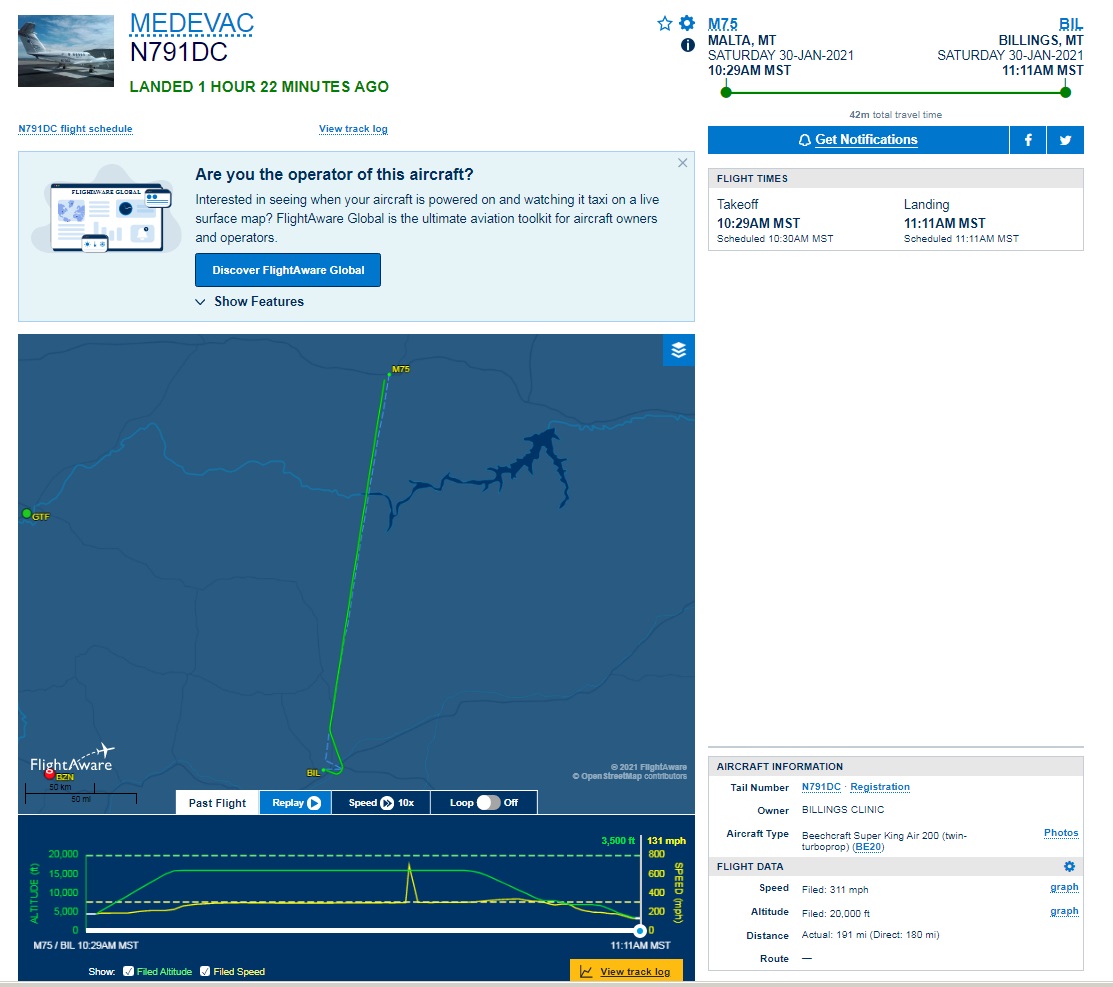Viewport: 1113px width, 987px height.
Task: Open the map layers icon
Action: pyautogui.click(x=678, y=350)
